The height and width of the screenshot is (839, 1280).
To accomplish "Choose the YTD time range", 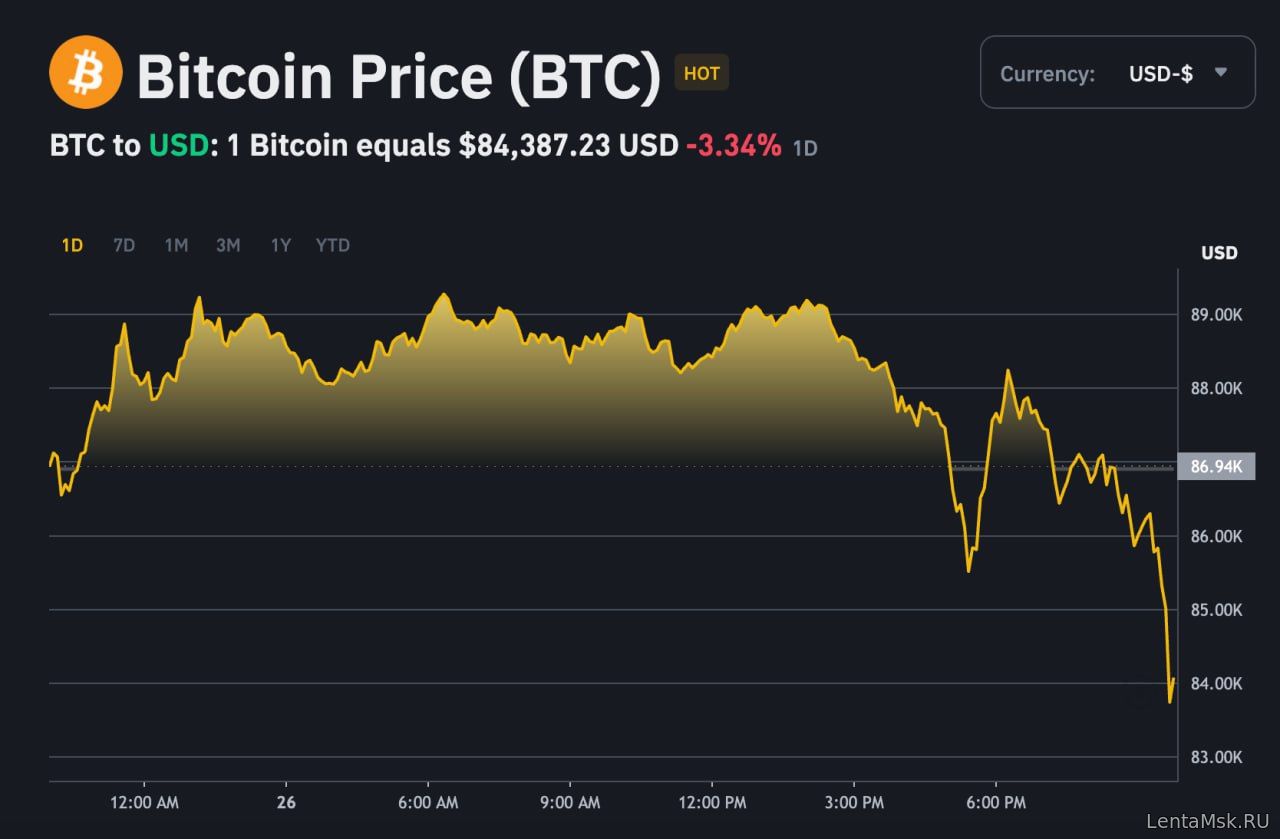I will click(333, 245).
